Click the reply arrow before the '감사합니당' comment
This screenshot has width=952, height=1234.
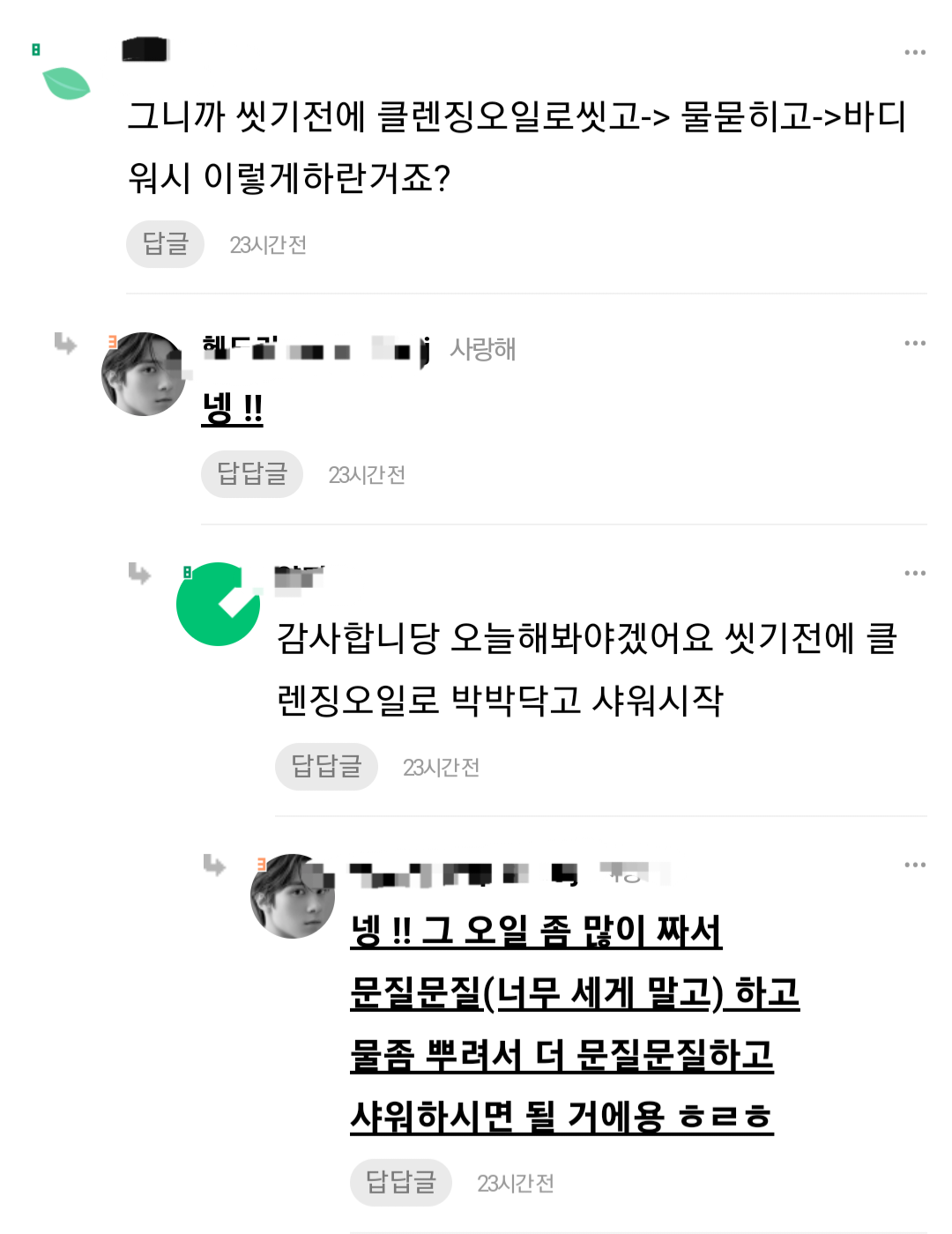tap(139, 574)
